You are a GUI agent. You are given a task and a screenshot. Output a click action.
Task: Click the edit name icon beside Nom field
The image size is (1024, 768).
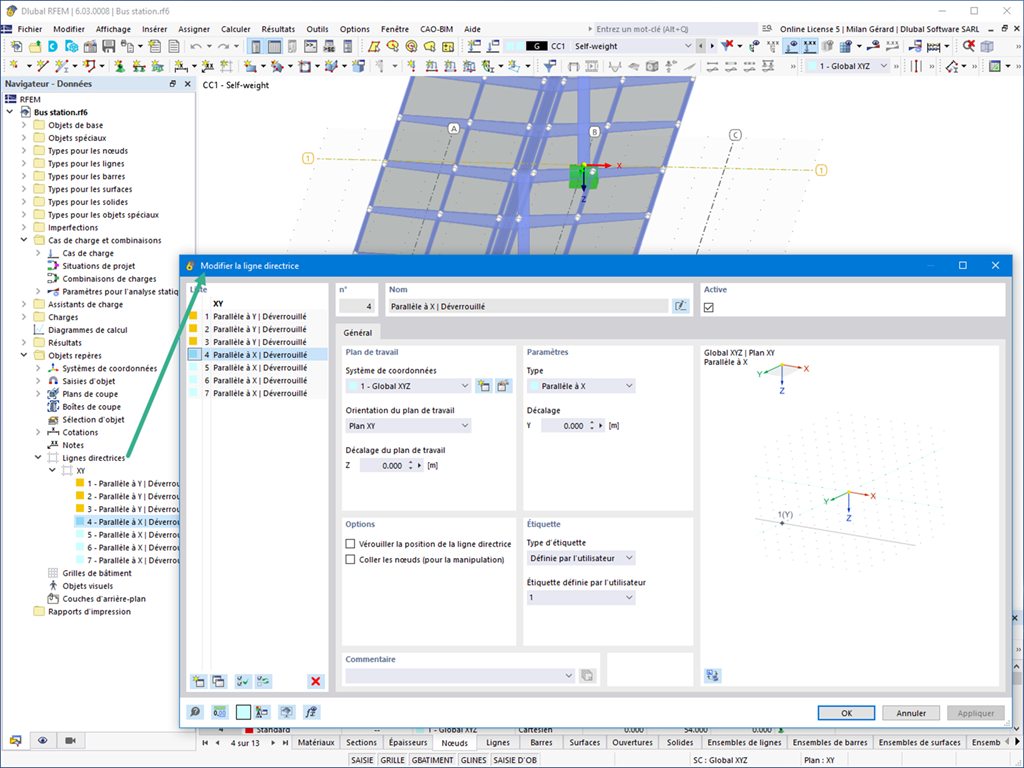(680, 306)
